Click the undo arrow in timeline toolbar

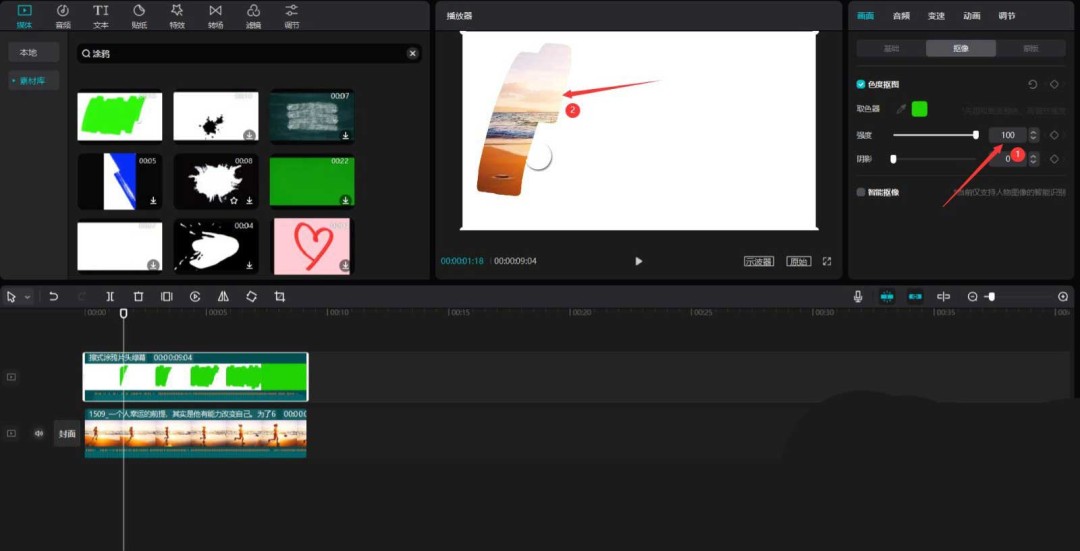pos(53,297)
